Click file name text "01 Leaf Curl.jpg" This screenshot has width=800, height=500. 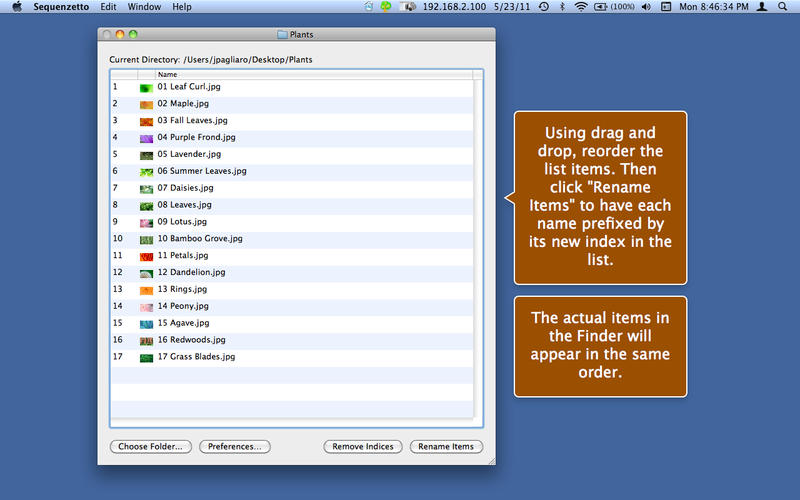189,87
